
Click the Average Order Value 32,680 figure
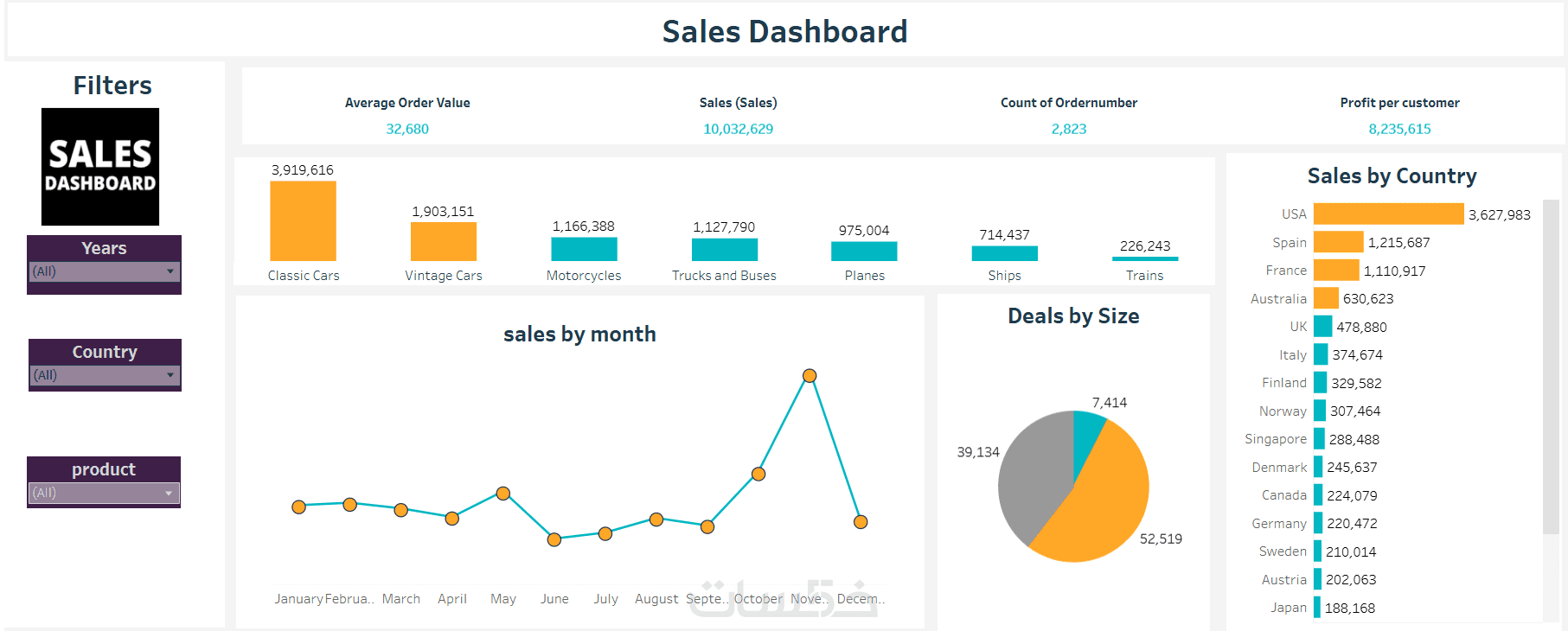pos(407,129)
